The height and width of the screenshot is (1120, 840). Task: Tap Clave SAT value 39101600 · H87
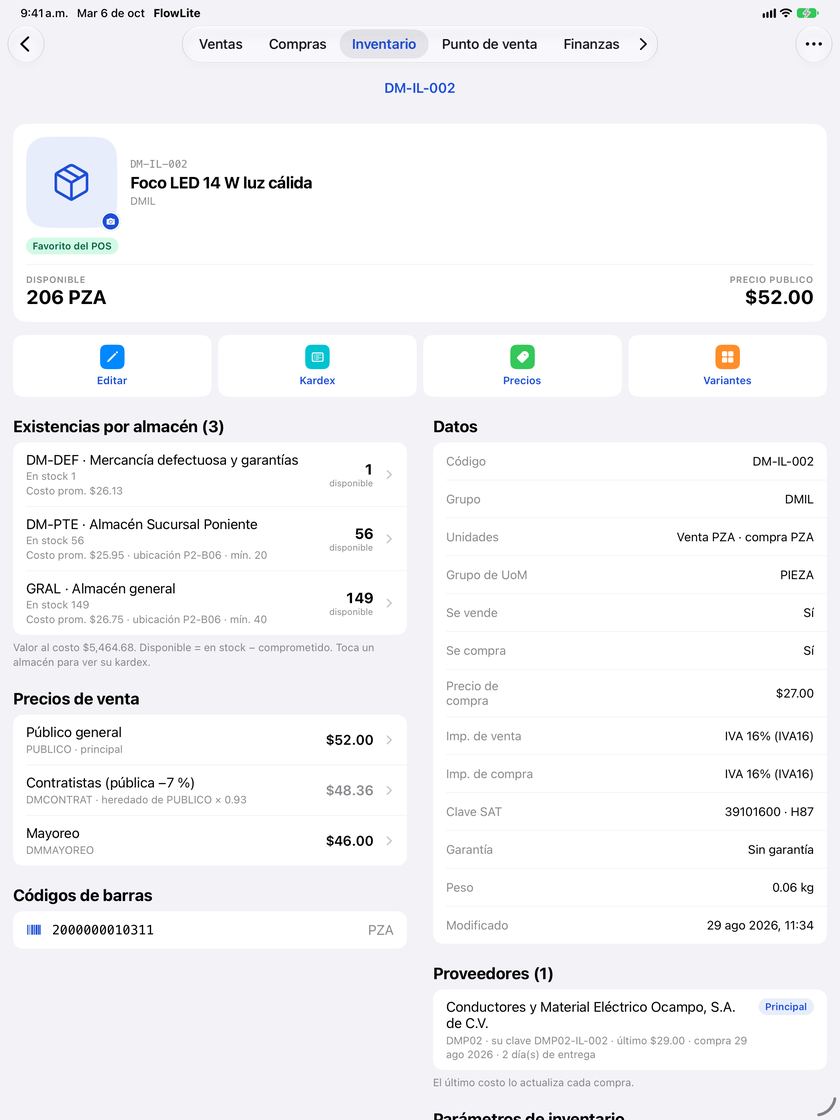click(769, 811)
